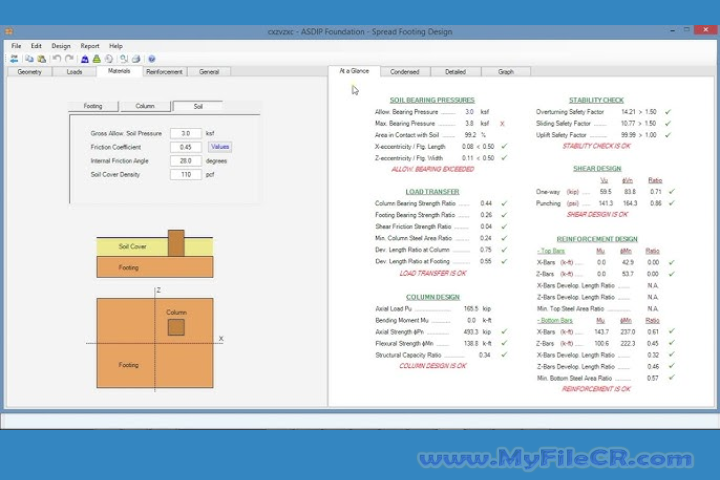Switch to the Reinforcement tab
Screen dimensions: 720x480
point(164,72)
